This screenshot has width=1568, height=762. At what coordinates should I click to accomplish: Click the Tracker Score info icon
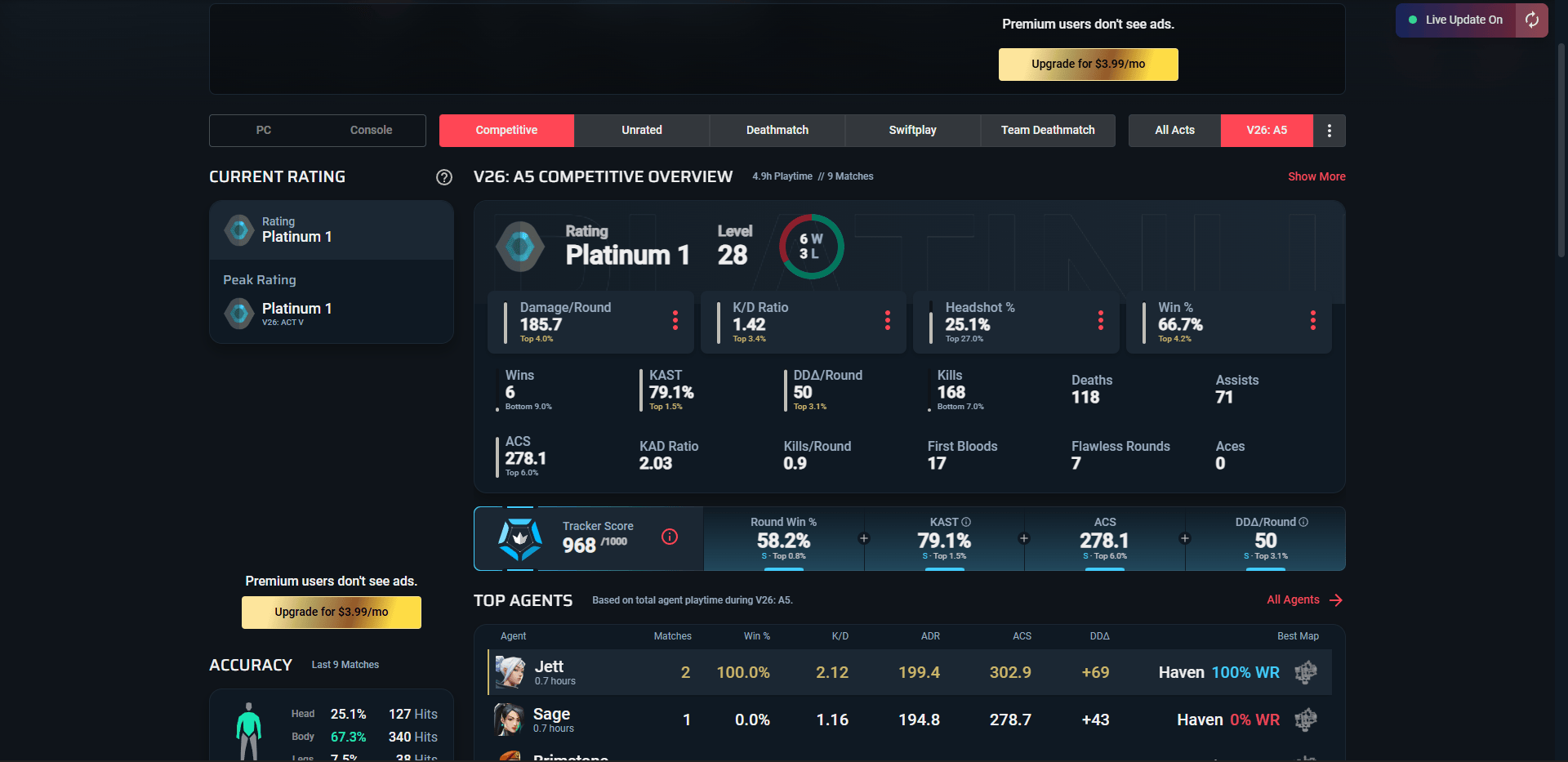(x=670, y=537)
